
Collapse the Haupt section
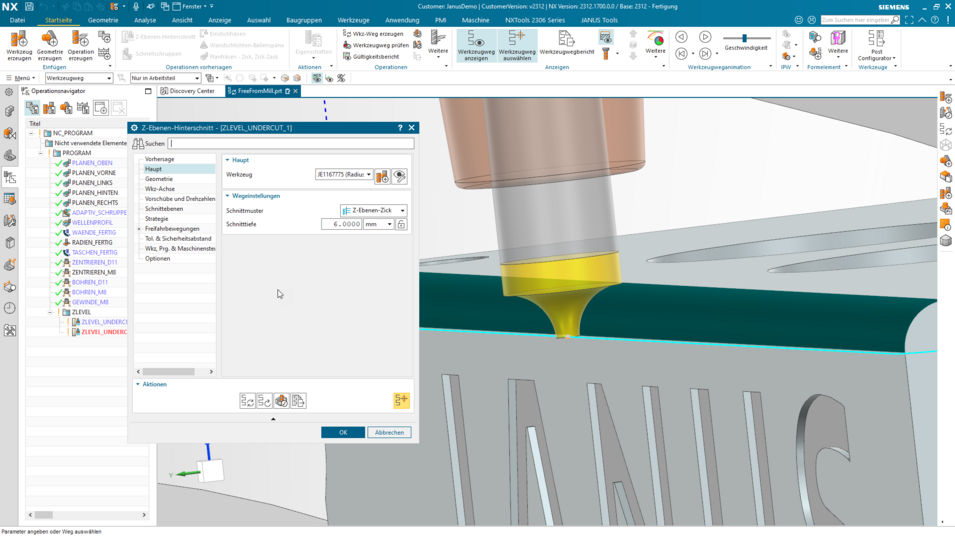(x=228, y=160)
